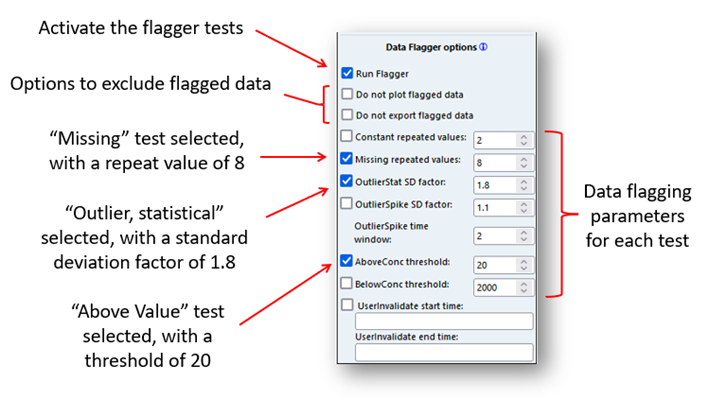Uncheck the Missing repeated values test
Viewport: 709px width, 400px height.
pos(346,159)
